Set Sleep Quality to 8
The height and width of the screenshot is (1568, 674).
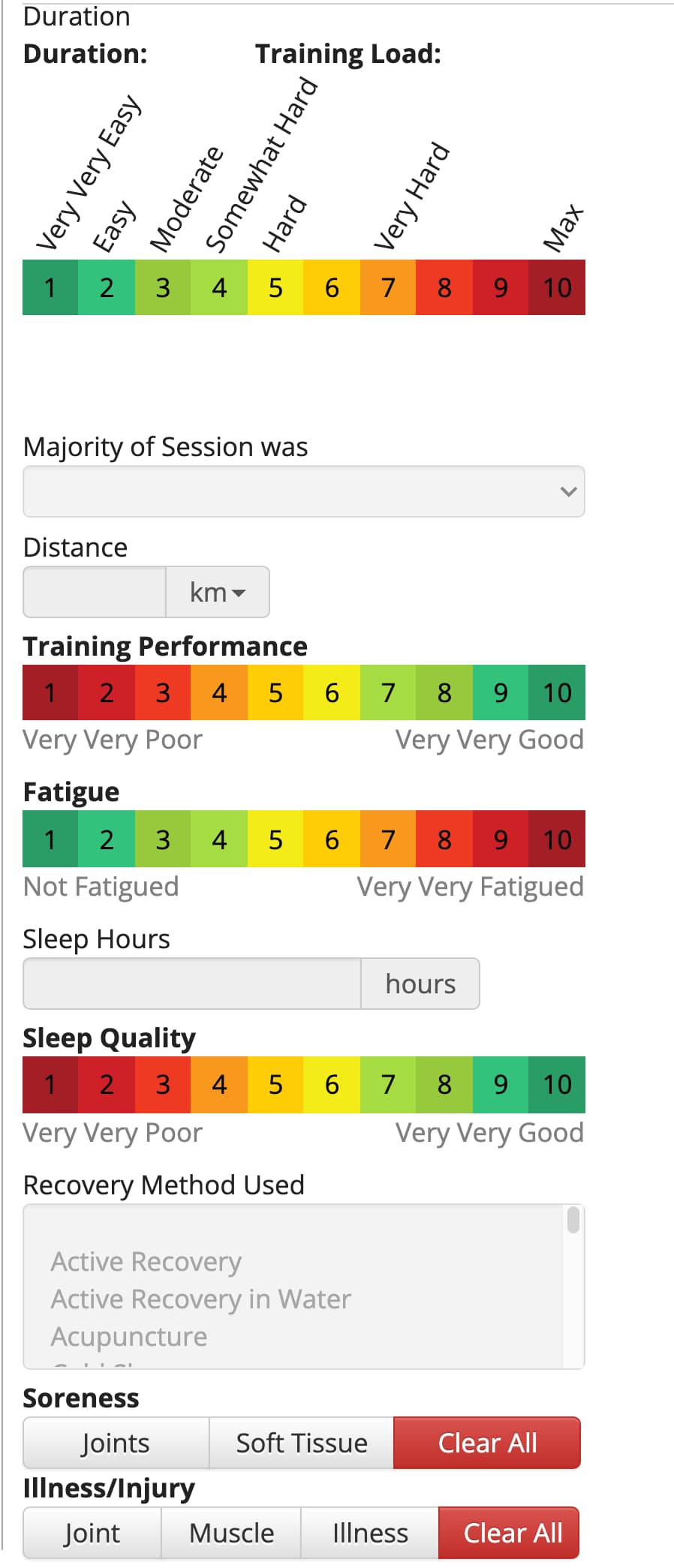[444, 1085]
